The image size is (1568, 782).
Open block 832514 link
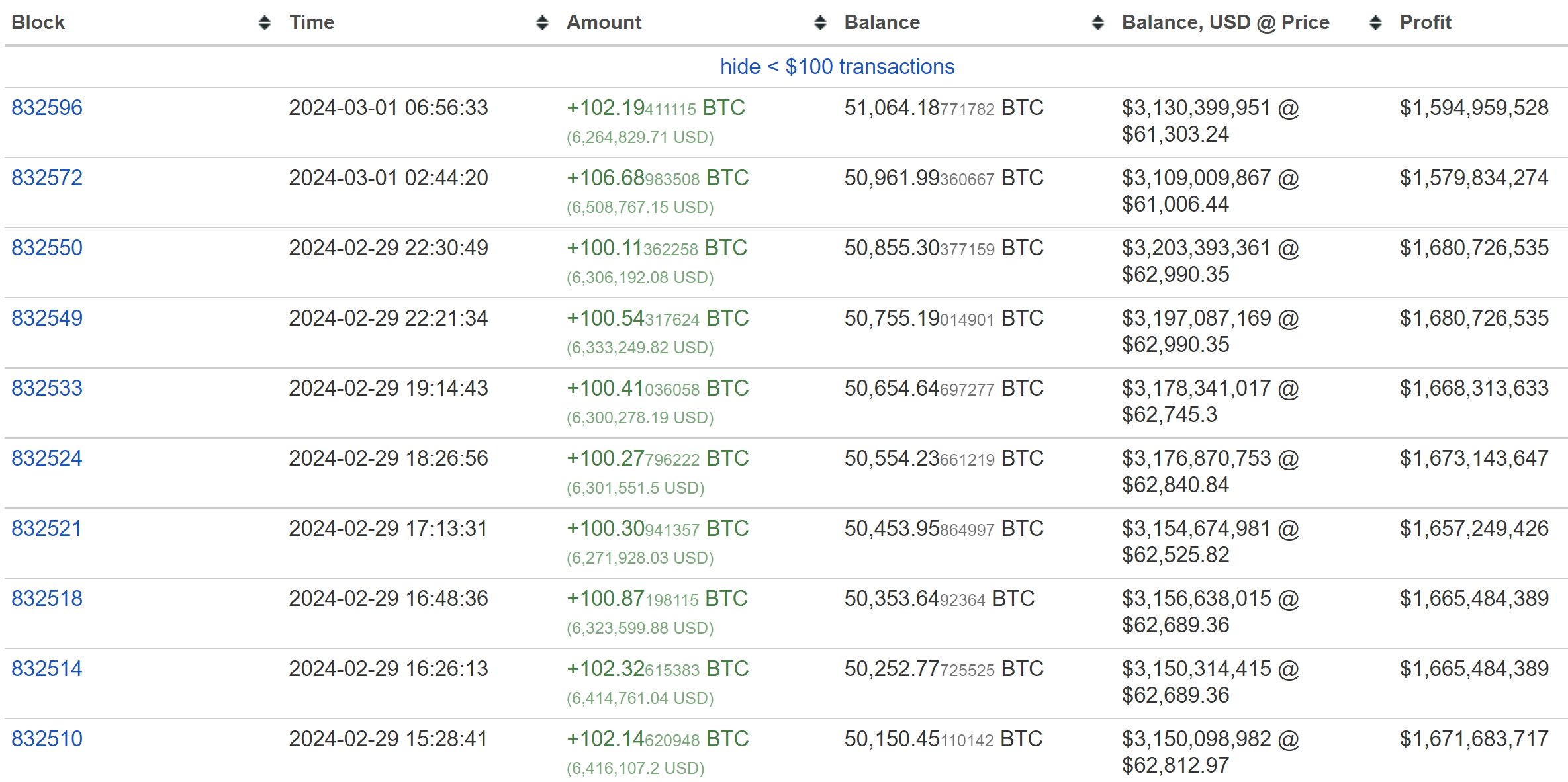coord(47,669)
